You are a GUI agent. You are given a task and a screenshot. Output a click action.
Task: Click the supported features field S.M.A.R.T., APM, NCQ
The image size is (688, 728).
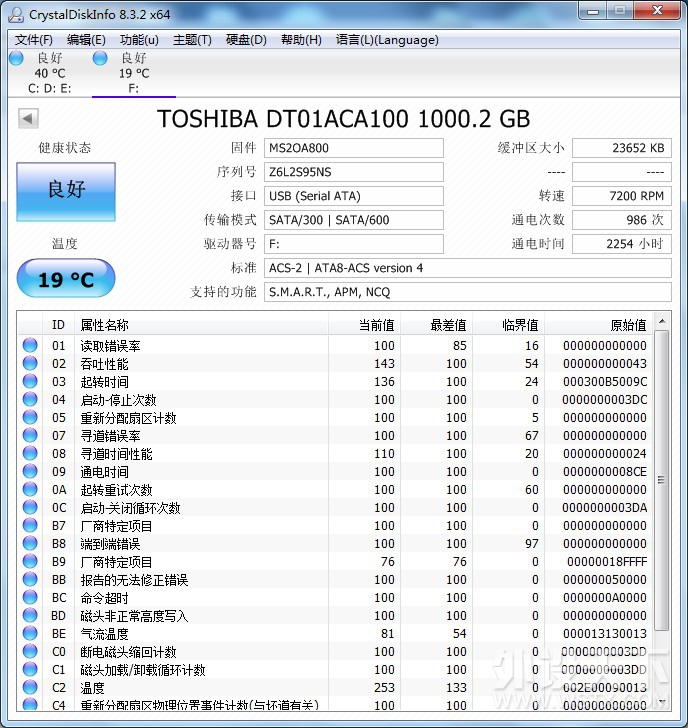pyautogui.click(x=468, y=292)
